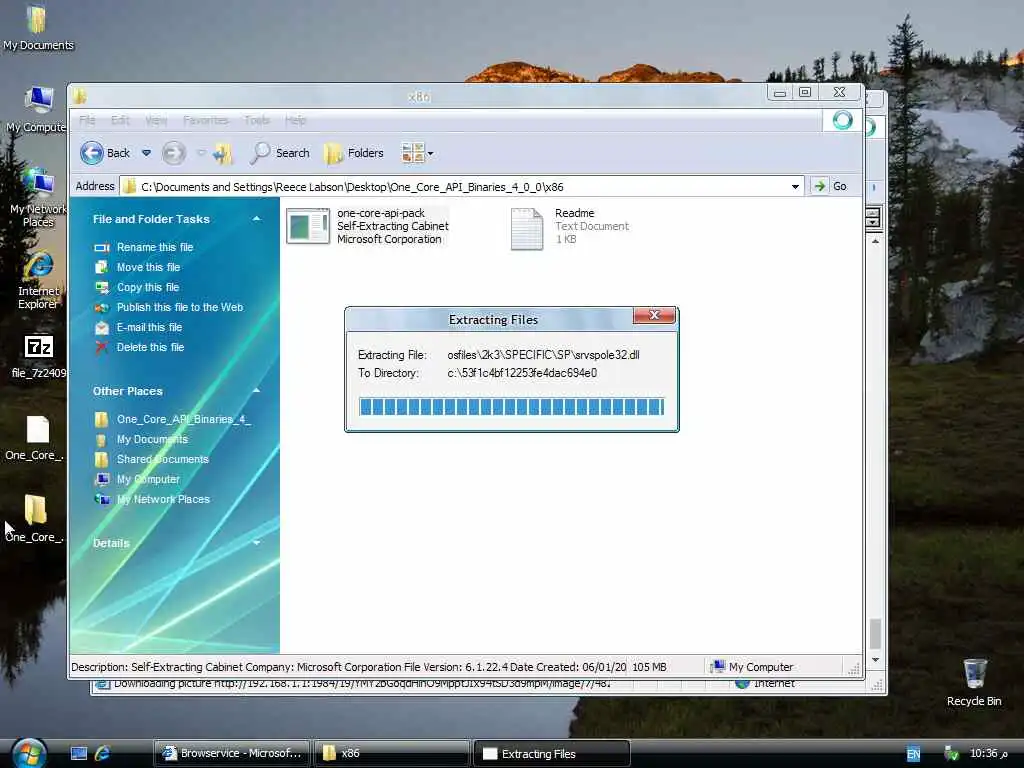
Task: Open the Help menu
Action: point(295,120)
